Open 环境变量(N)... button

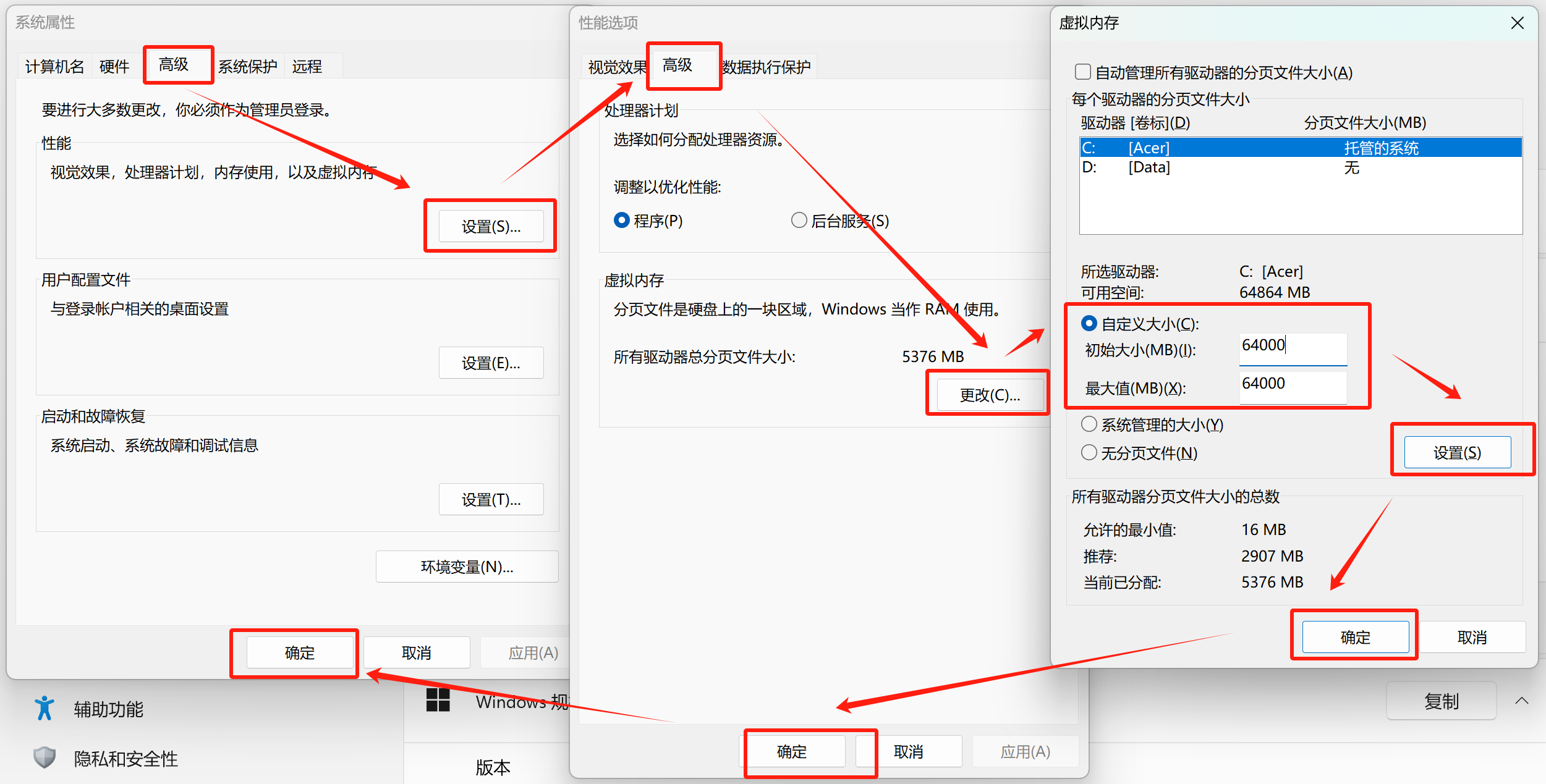point(467,567)
